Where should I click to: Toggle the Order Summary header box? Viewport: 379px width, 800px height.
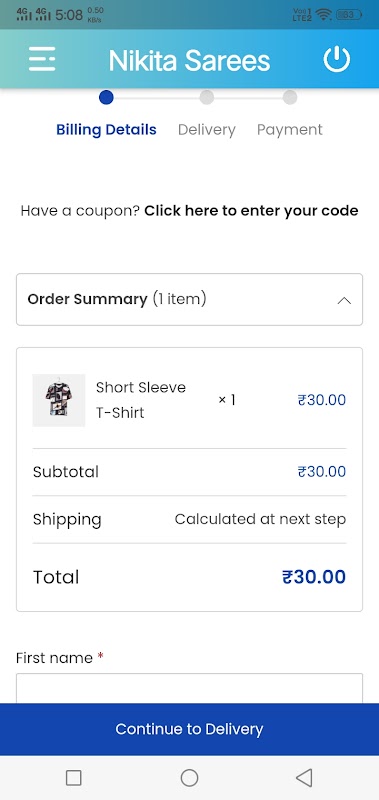(x=189, y=299)
